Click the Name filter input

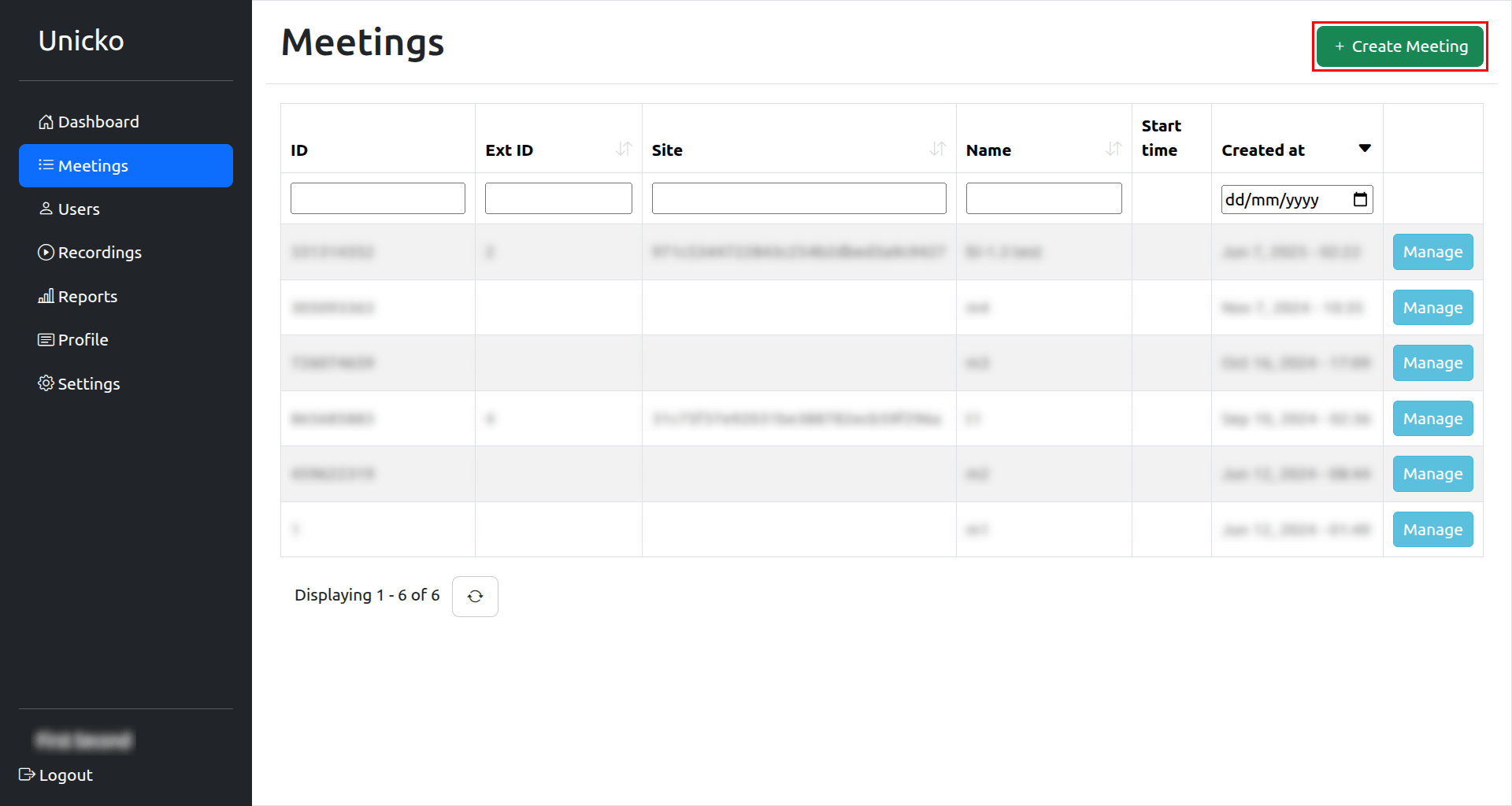(1043, 198)
